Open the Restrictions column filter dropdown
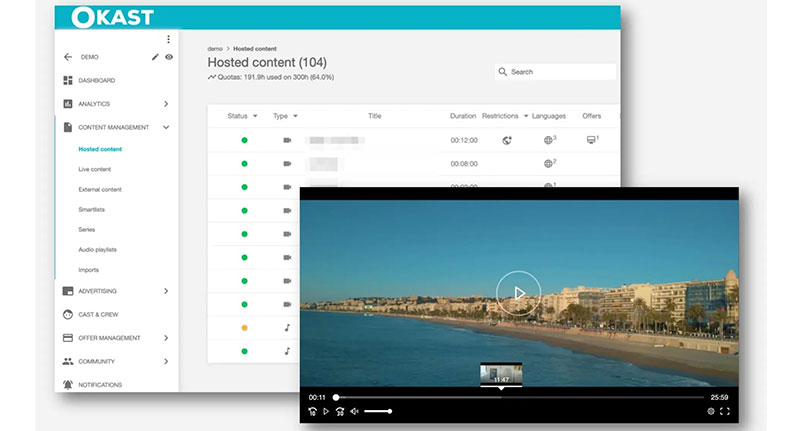800x431 pixels. tap(526, 116)
